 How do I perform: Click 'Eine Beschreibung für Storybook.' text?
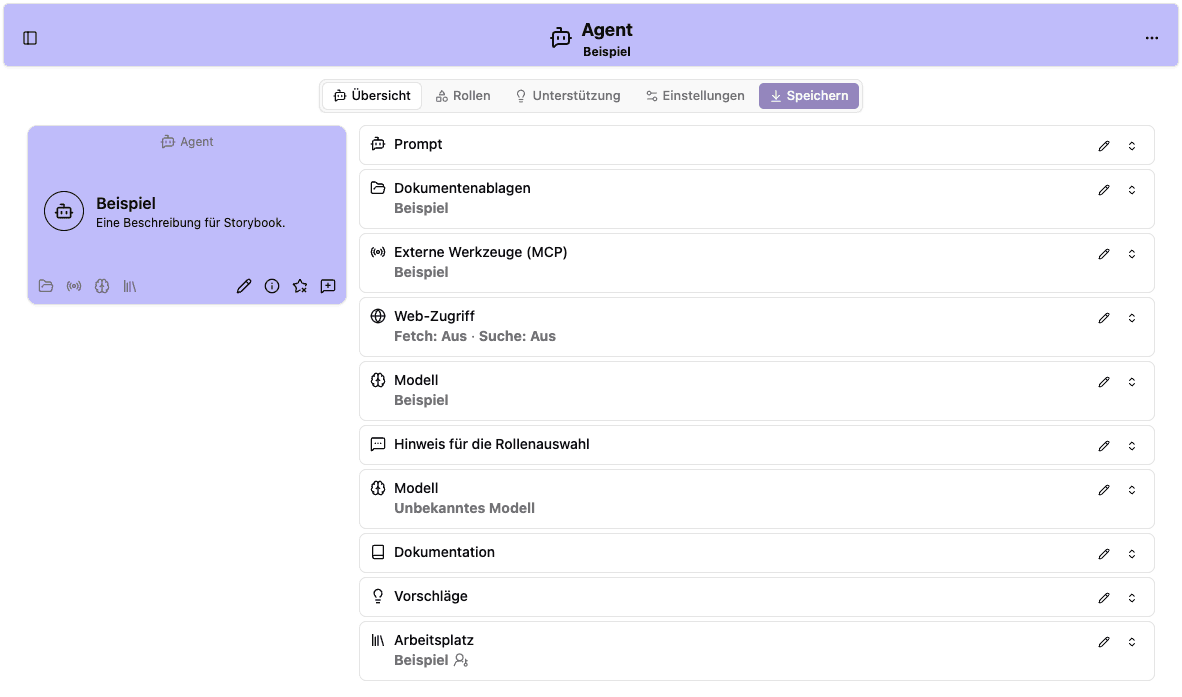click(x=191, y=223)
